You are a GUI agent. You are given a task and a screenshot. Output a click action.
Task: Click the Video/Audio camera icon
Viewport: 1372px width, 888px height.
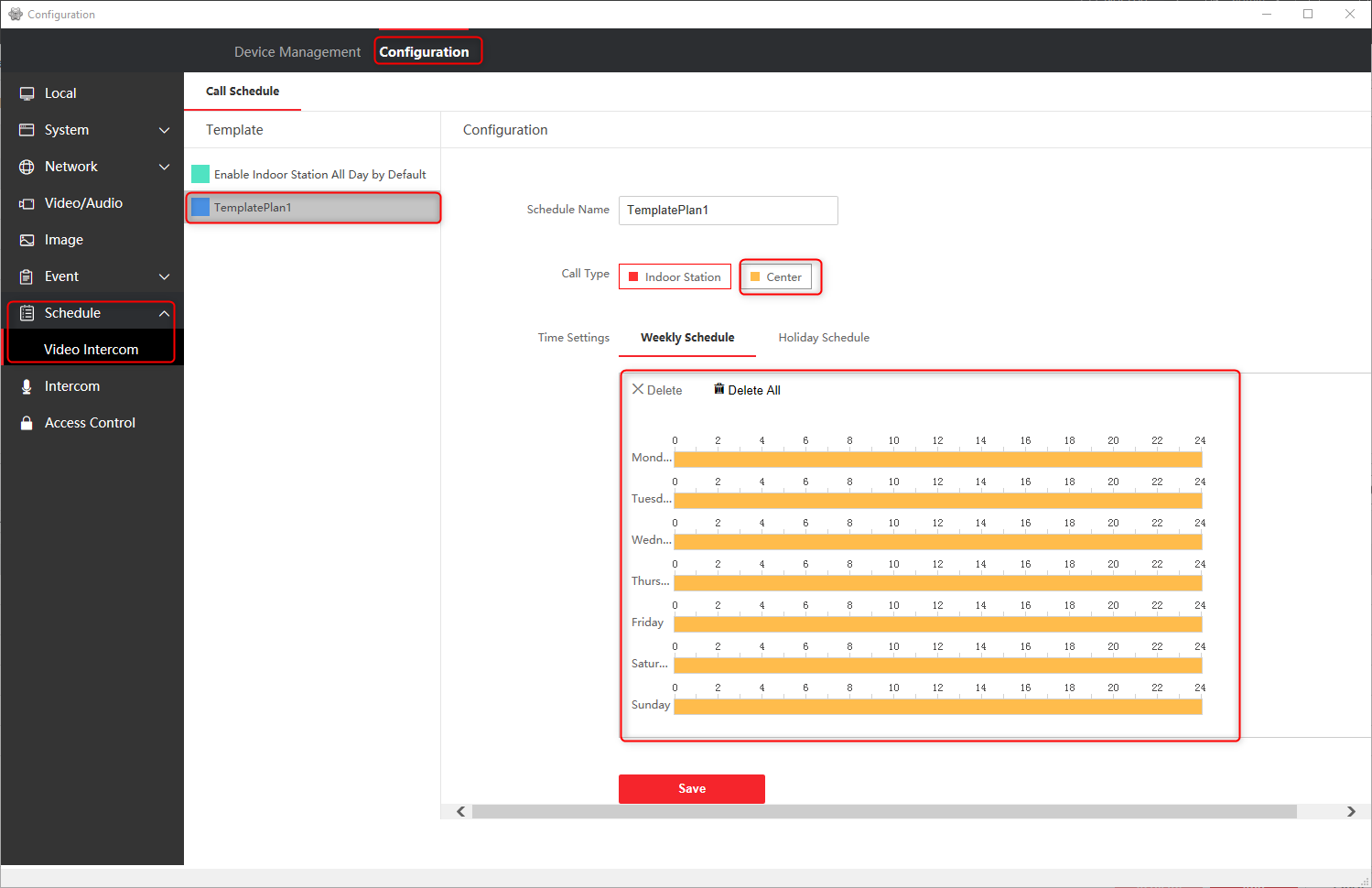(27, 203)
